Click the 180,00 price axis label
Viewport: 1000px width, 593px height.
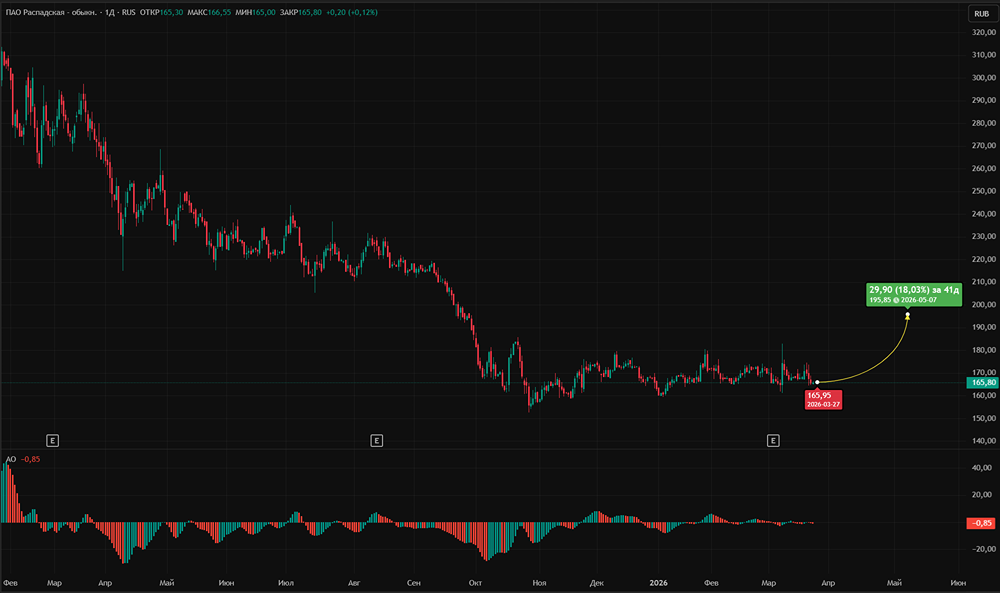pyautogui.click(x=984, y=350)
